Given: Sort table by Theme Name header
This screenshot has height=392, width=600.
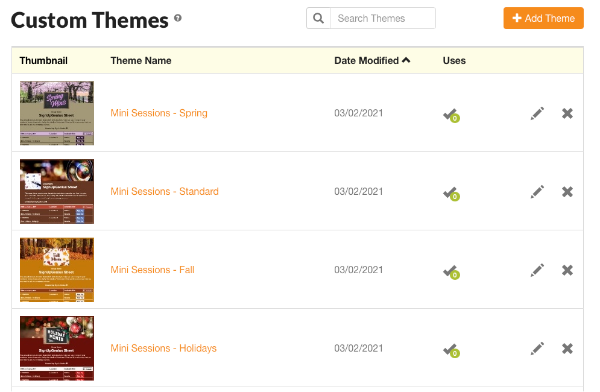Looking at the screenshot, I should (x=141, y=60).
